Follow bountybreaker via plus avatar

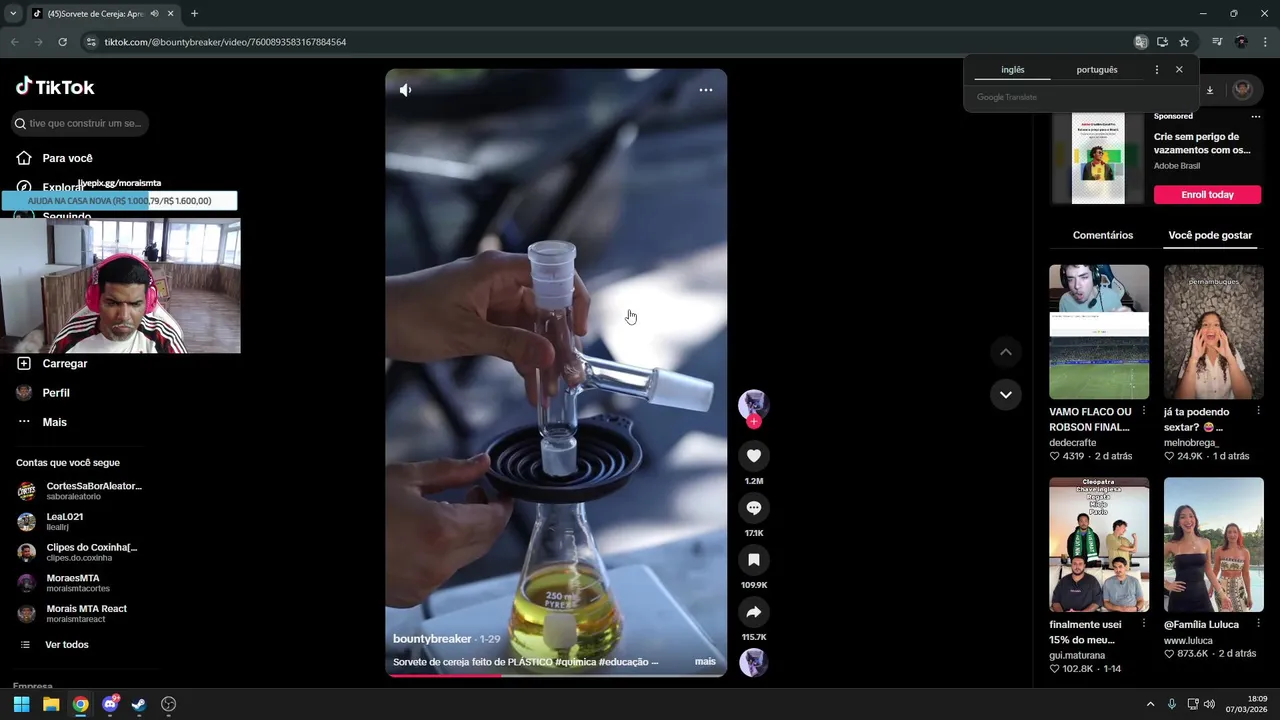coord(754,421)
